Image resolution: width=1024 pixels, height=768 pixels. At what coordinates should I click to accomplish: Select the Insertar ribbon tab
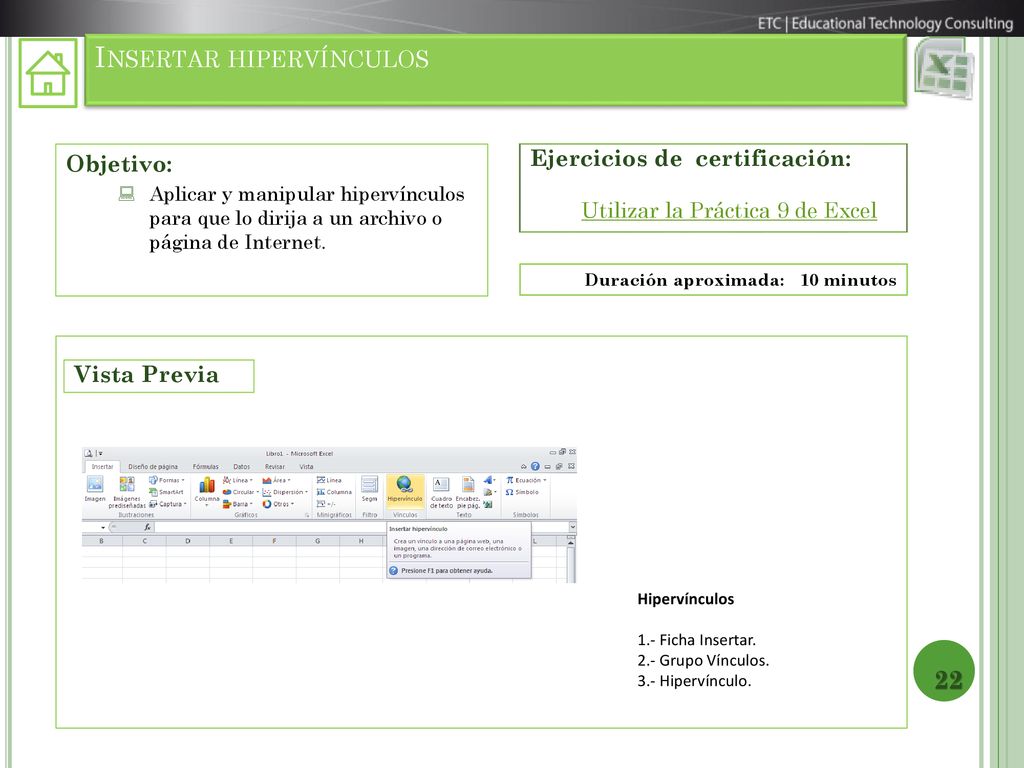[x=103, y=466]
